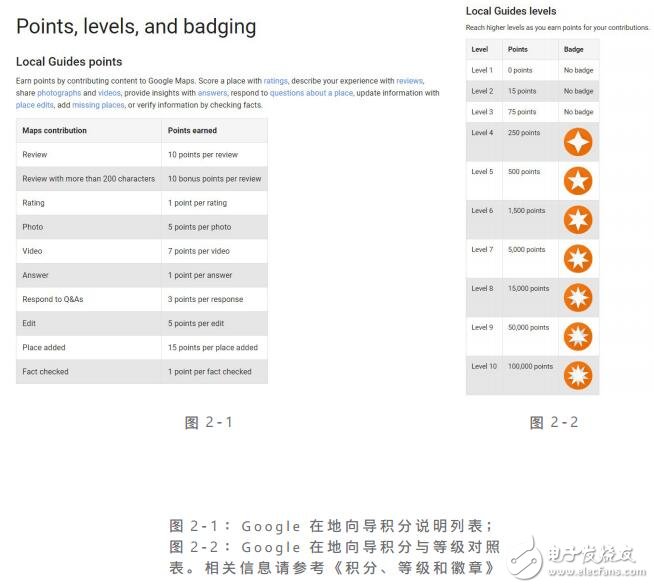Viewport: 654px width, 588px height.
Task: Open the ratings link
Action: pos(275,81)
